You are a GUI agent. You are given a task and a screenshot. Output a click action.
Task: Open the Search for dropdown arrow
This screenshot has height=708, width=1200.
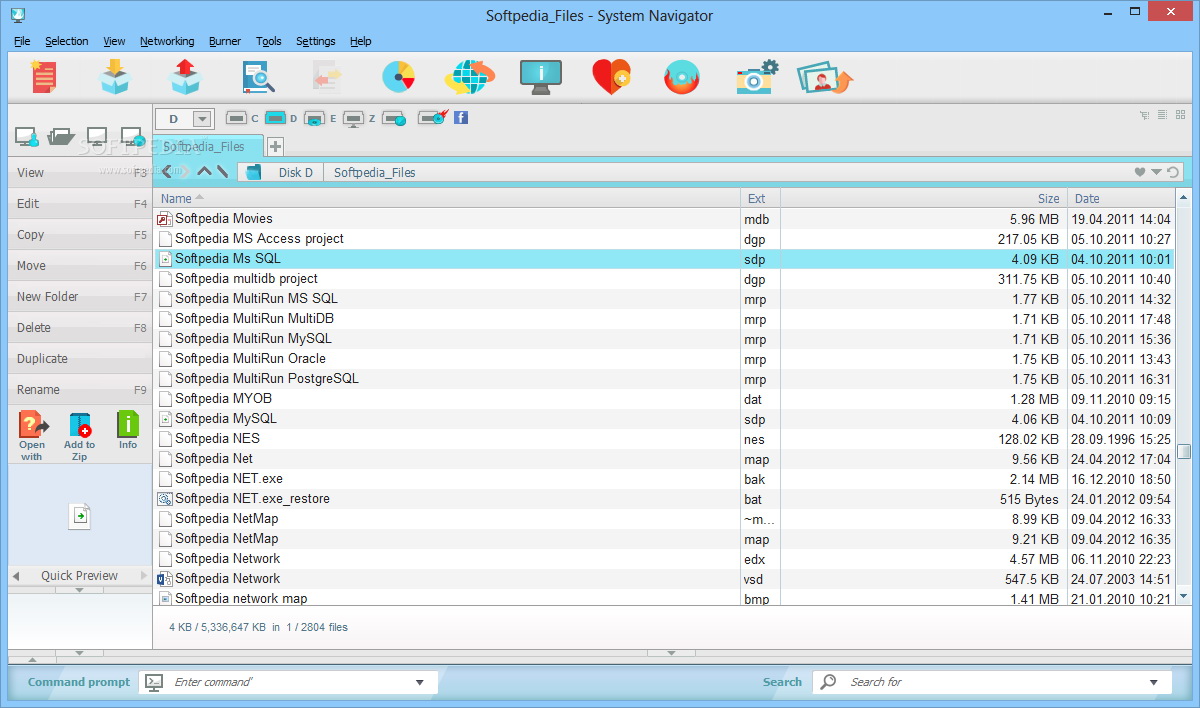pyautogui.click(x=1154, y=682)
